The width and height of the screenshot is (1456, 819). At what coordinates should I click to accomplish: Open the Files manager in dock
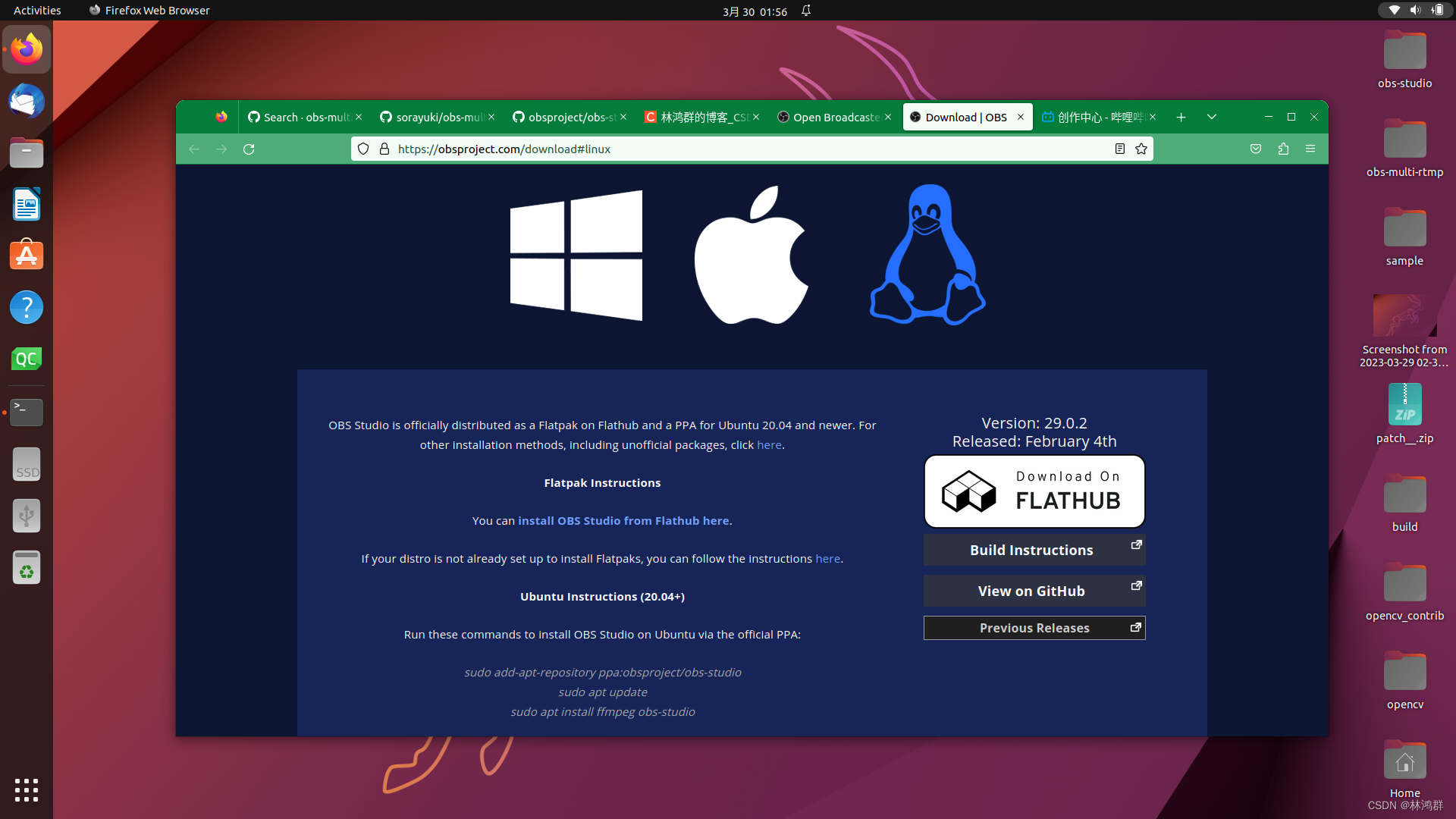tap(27, 152)
